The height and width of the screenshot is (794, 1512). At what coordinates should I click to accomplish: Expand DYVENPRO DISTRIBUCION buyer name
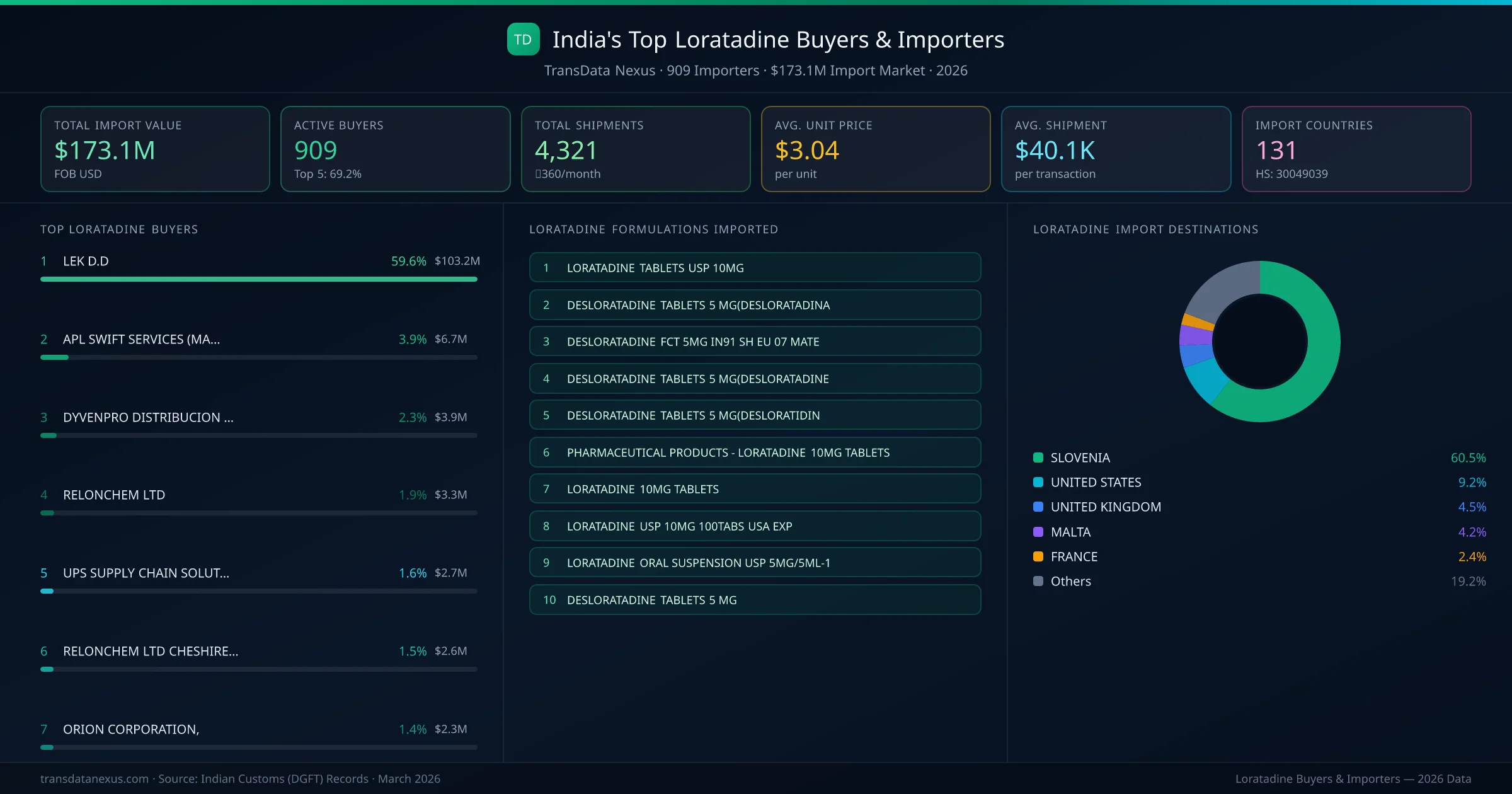pyautogui.click(x=148, y=417)
